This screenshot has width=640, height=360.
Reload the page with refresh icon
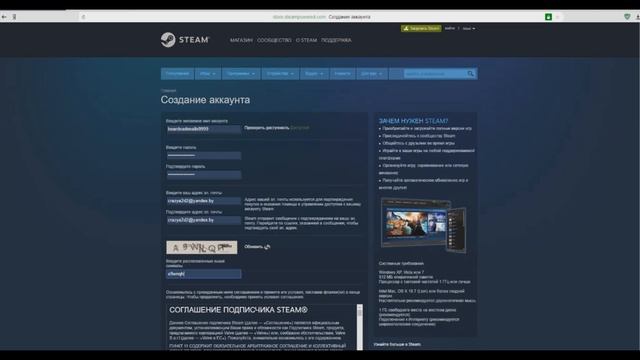pyautogui.click(x=84, y=17)
